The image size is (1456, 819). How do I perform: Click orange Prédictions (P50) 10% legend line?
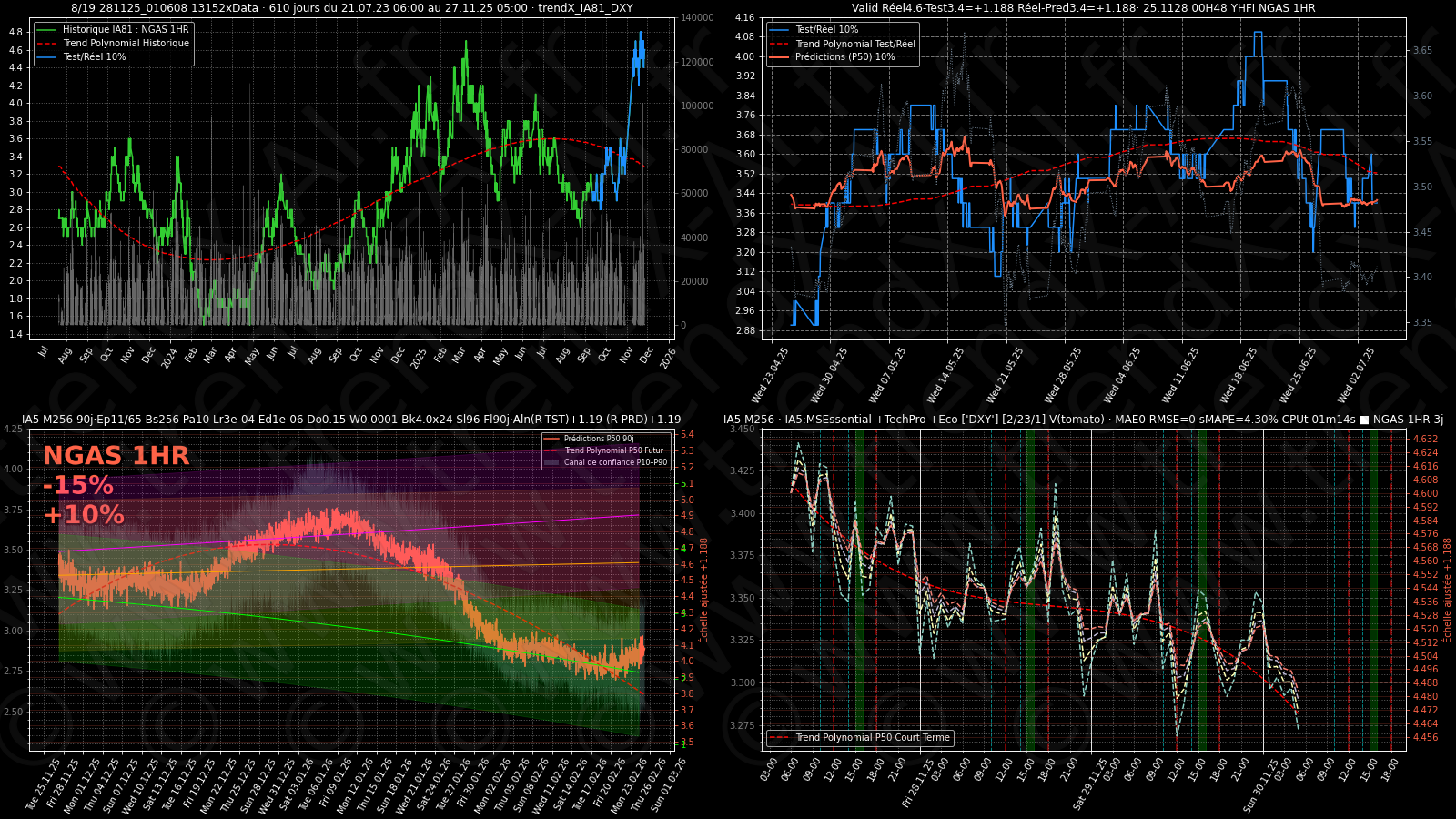pyautogui.click(x=780, y=57)
